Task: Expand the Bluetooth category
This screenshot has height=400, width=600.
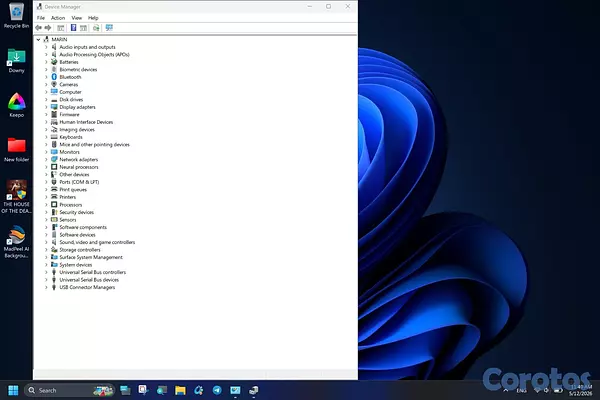Action: coord(46,77)
